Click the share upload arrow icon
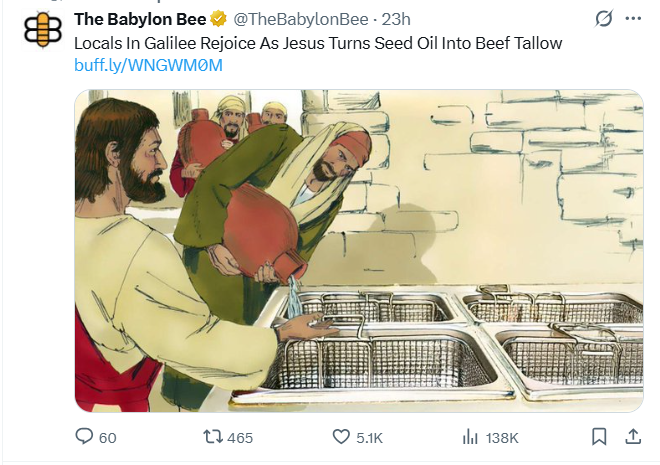Screen dimensions: 660x465 pyautogui.click(x=632, y=437)
